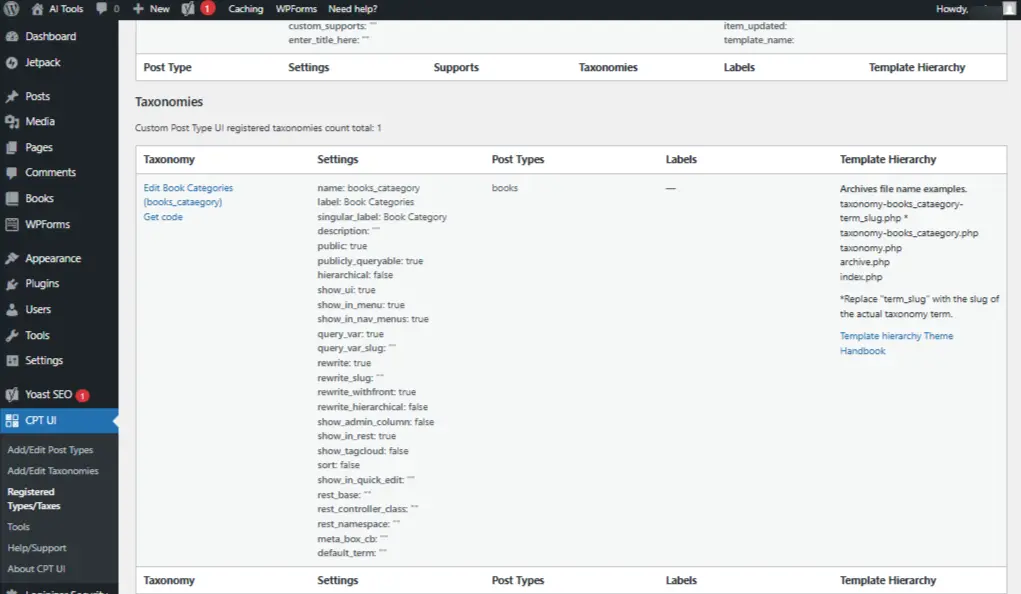The image size is (1021, 594).
Task: Open Need help? in admin bar
Action: (353, 9)
